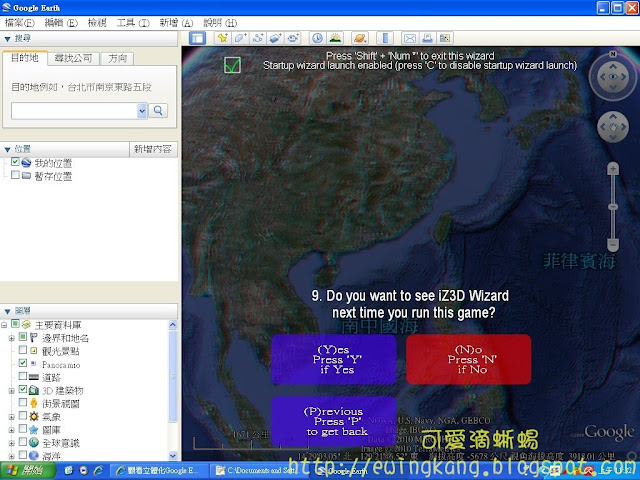This screenshot has height=480, width=640.
Task: Uncheck the 3D 建築物 checkbox
Action: [23, 389]
